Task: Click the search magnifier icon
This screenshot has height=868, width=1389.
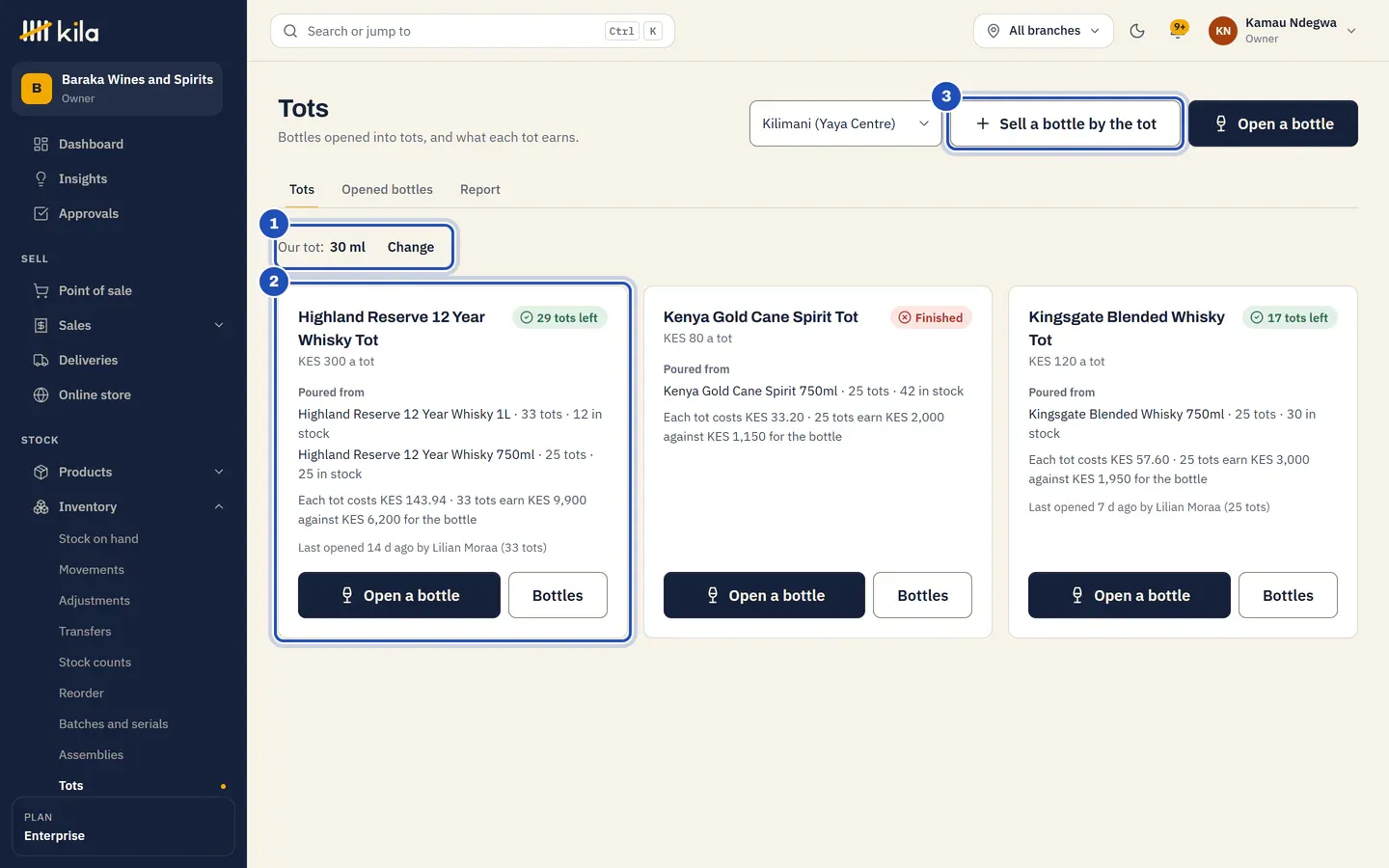Action: (x=290, y=31)
